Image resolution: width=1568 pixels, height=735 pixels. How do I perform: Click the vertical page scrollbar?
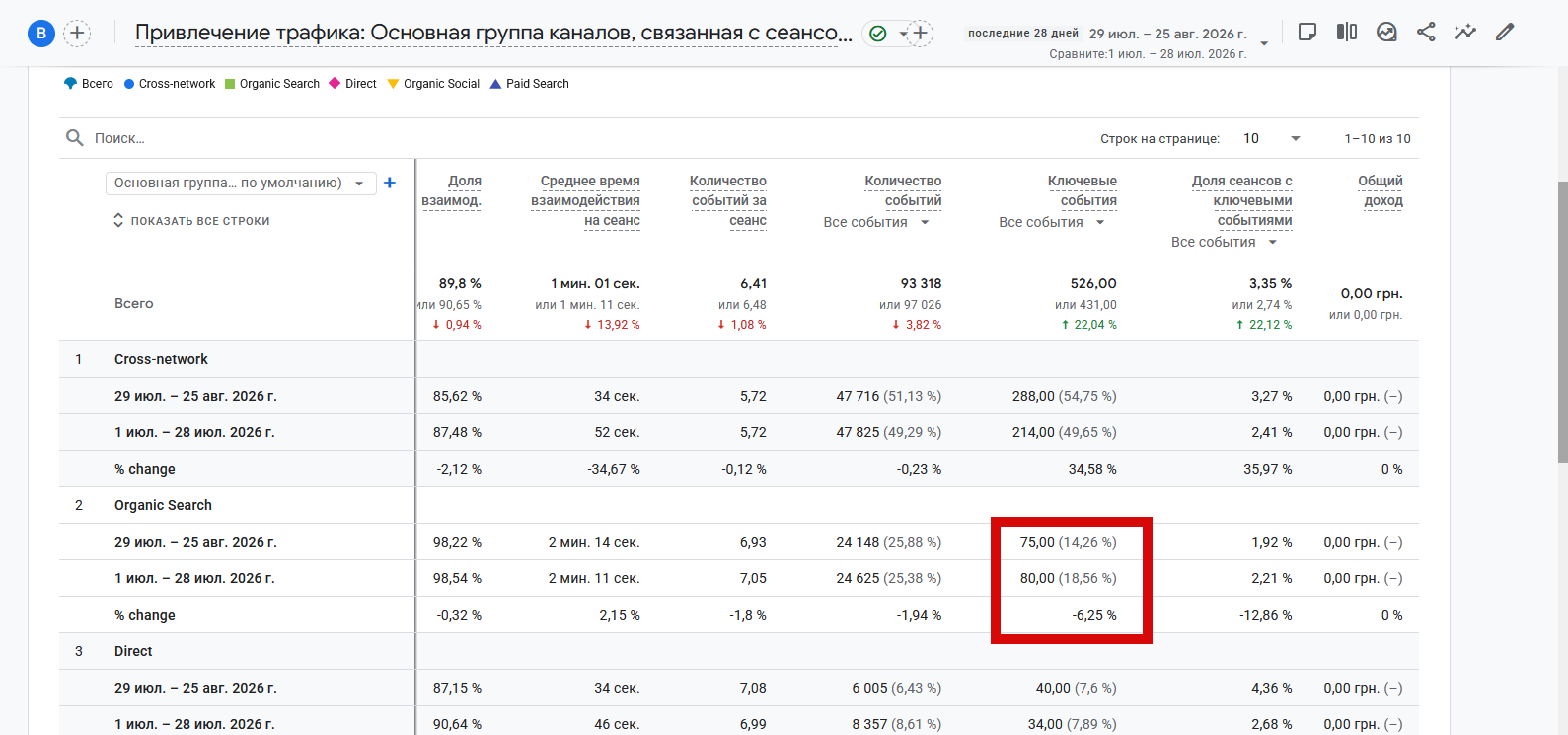pyautogui.click(x=1562, y=321)
